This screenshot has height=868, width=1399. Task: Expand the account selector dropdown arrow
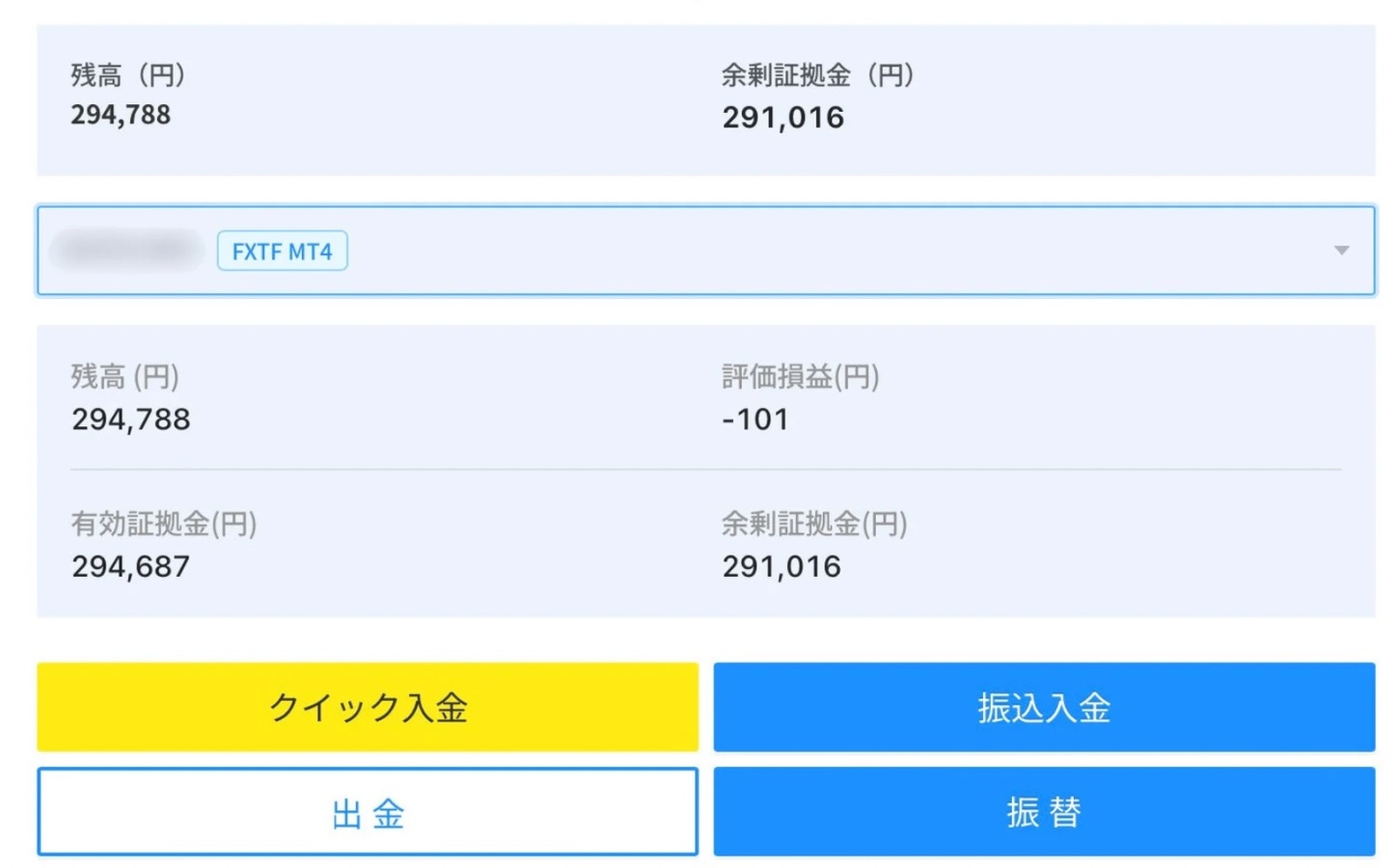click(x=1340, y=251)
